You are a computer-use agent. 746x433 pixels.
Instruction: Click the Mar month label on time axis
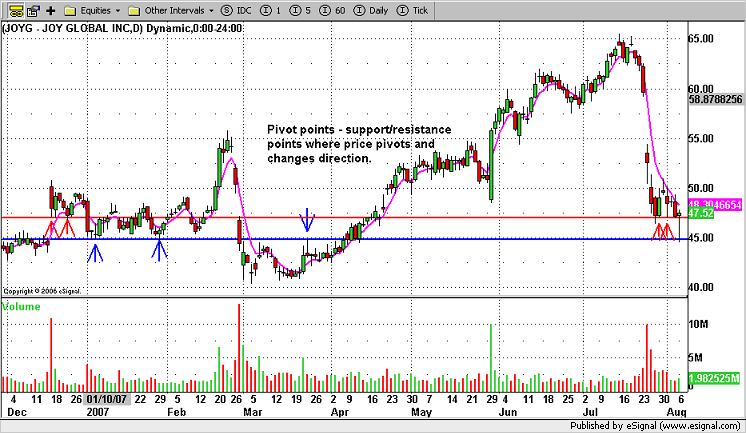253,412
